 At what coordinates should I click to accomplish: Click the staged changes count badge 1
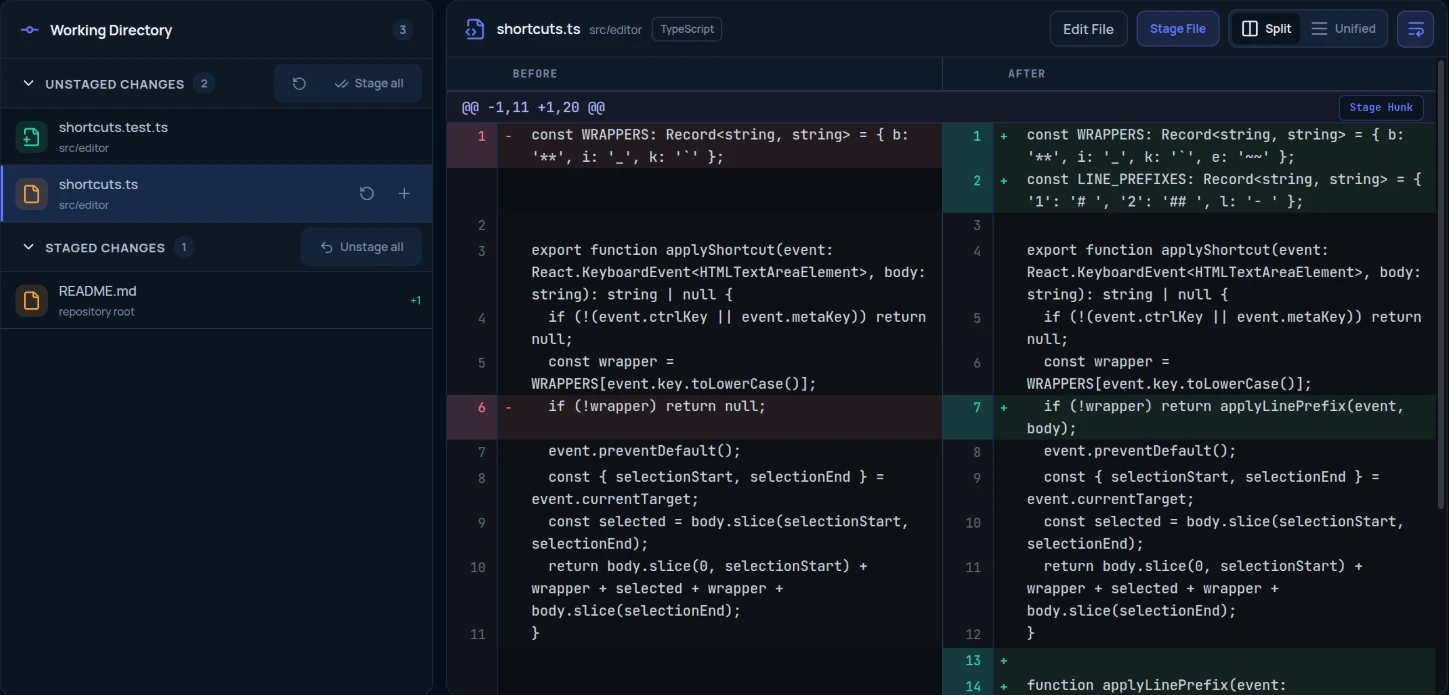(x=183, y=247)
